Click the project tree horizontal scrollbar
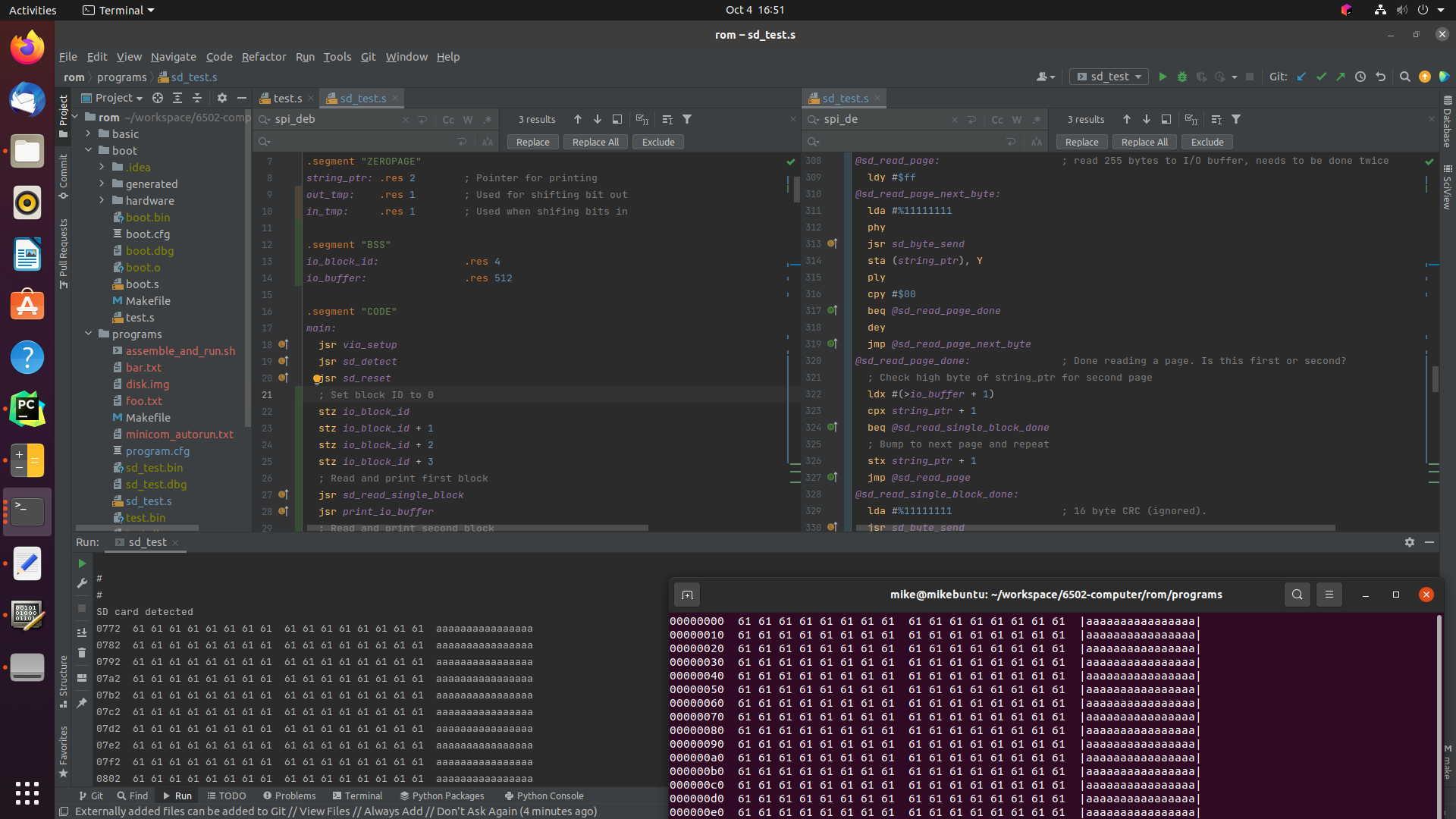Screen dimensions: 1456x819 136,528
